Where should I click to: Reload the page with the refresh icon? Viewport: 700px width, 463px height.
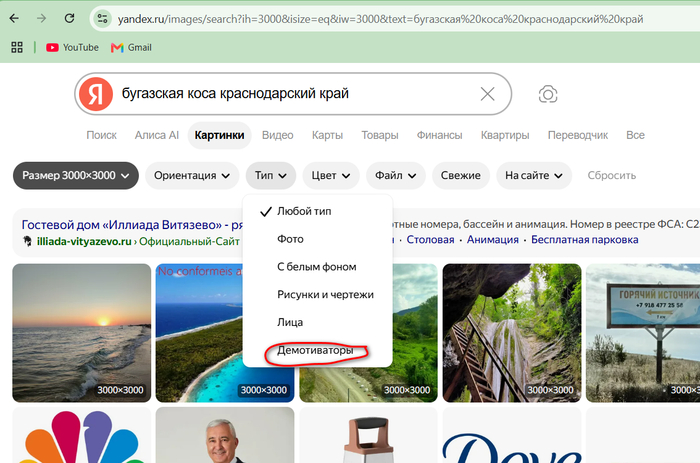pos(69,19)
